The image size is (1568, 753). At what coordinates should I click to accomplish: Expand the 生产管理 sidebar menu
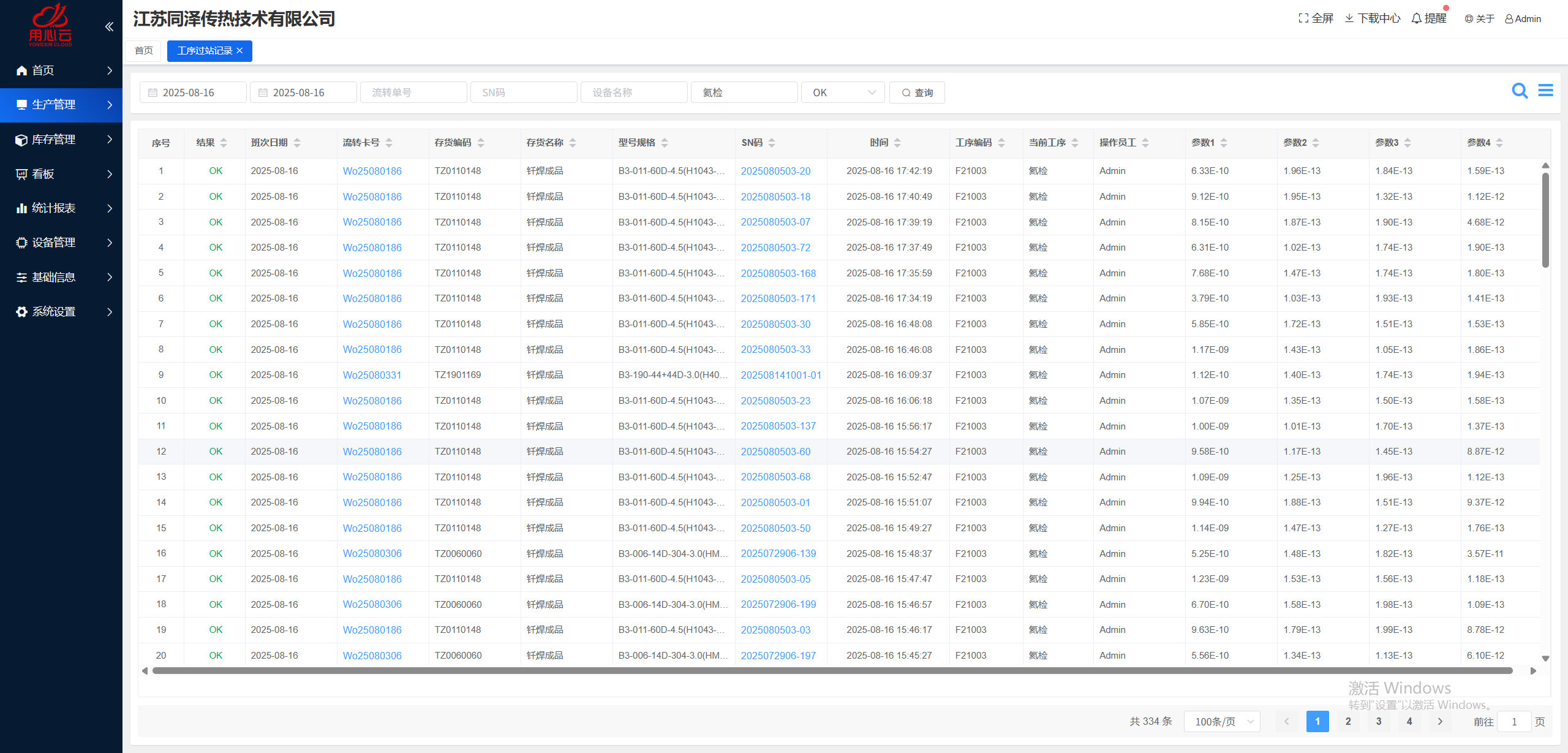[61, 105]
